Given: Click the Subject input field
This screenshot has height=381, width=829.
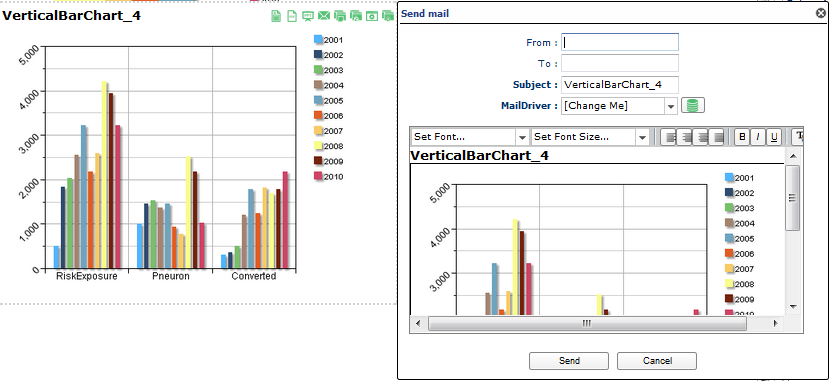Looking at the screenshot, I should click(620, 85).
